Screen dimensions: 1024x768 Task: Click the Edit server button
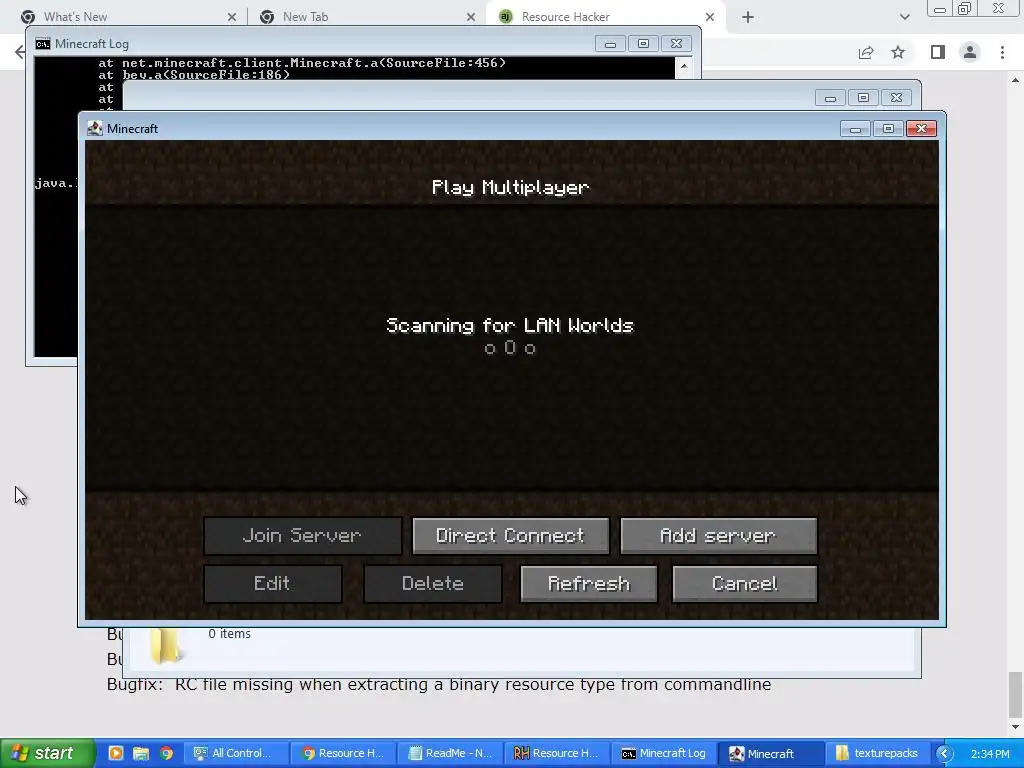272,583
